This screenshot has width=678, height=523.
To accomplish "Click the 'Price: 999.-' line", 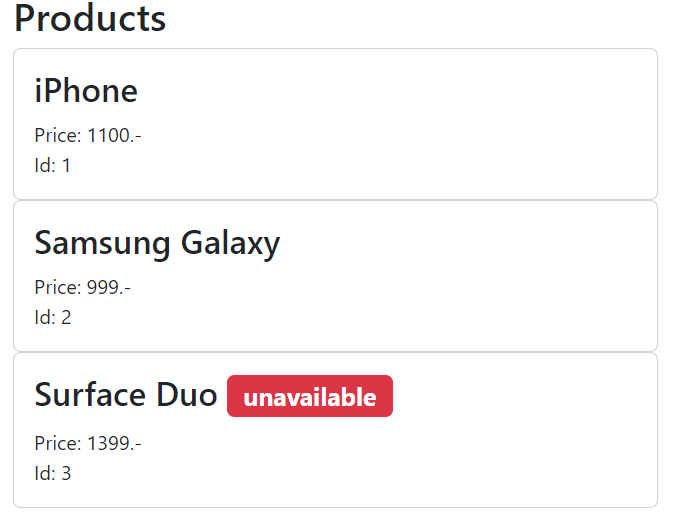I will pyautogui.click(x=83, y=288).
